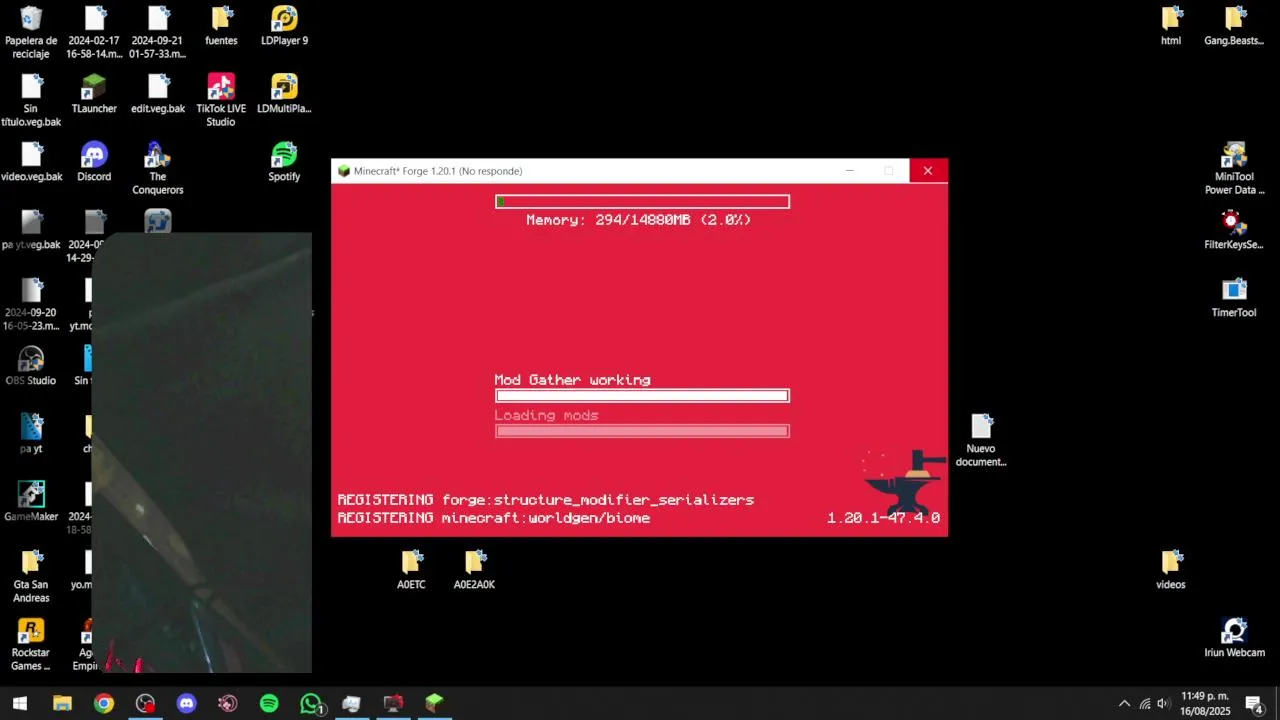Select Sin título.veg.bak file icon
The image size is (1280, 720).
point(31,100)
